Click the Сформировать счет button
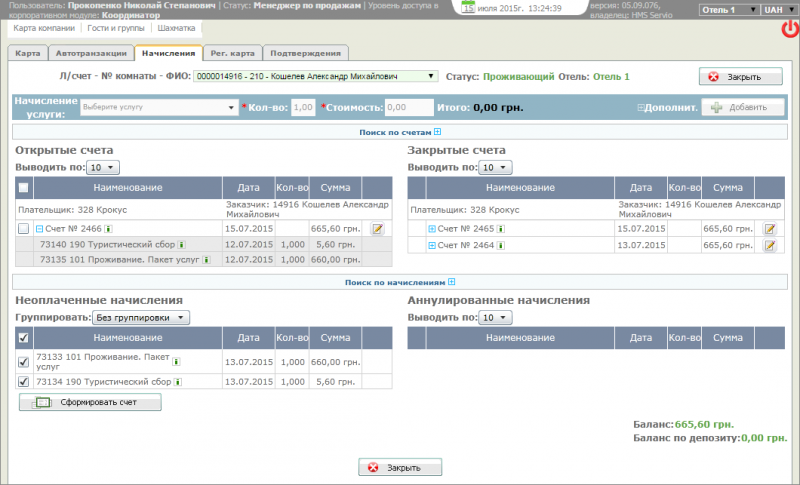The height and width of the screenshot is (485, 800). click(x=90, y=403)
